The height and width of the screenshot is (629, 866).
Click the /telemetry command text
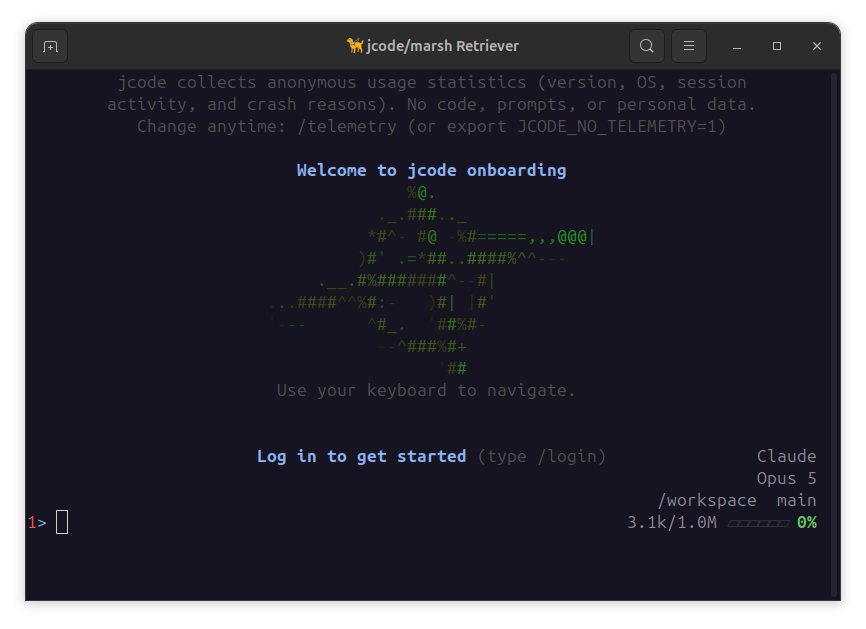click(x=346, y=126)
